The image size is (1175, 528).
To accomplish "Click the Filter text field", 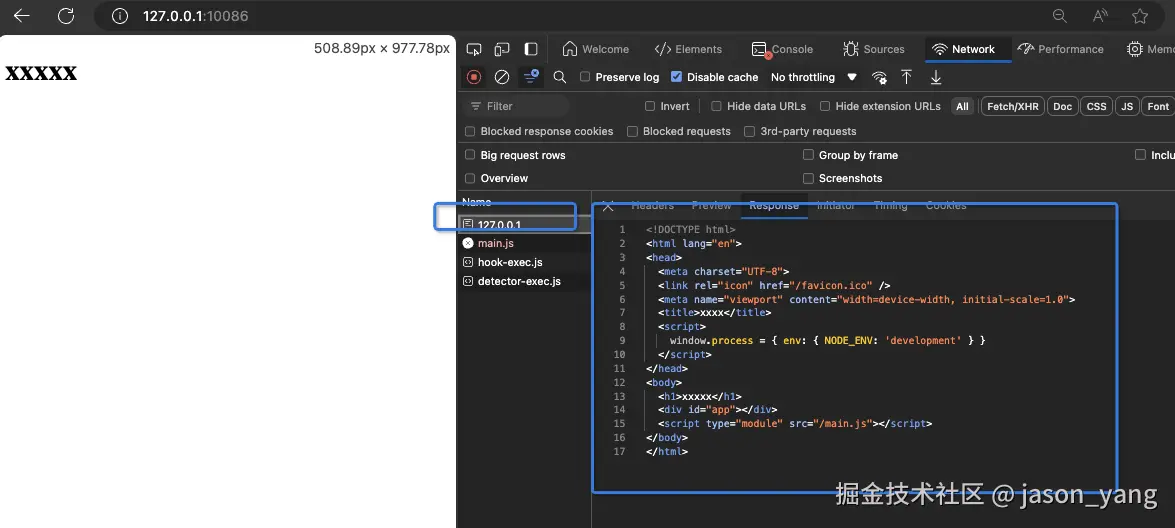I will tap(517, 106).
